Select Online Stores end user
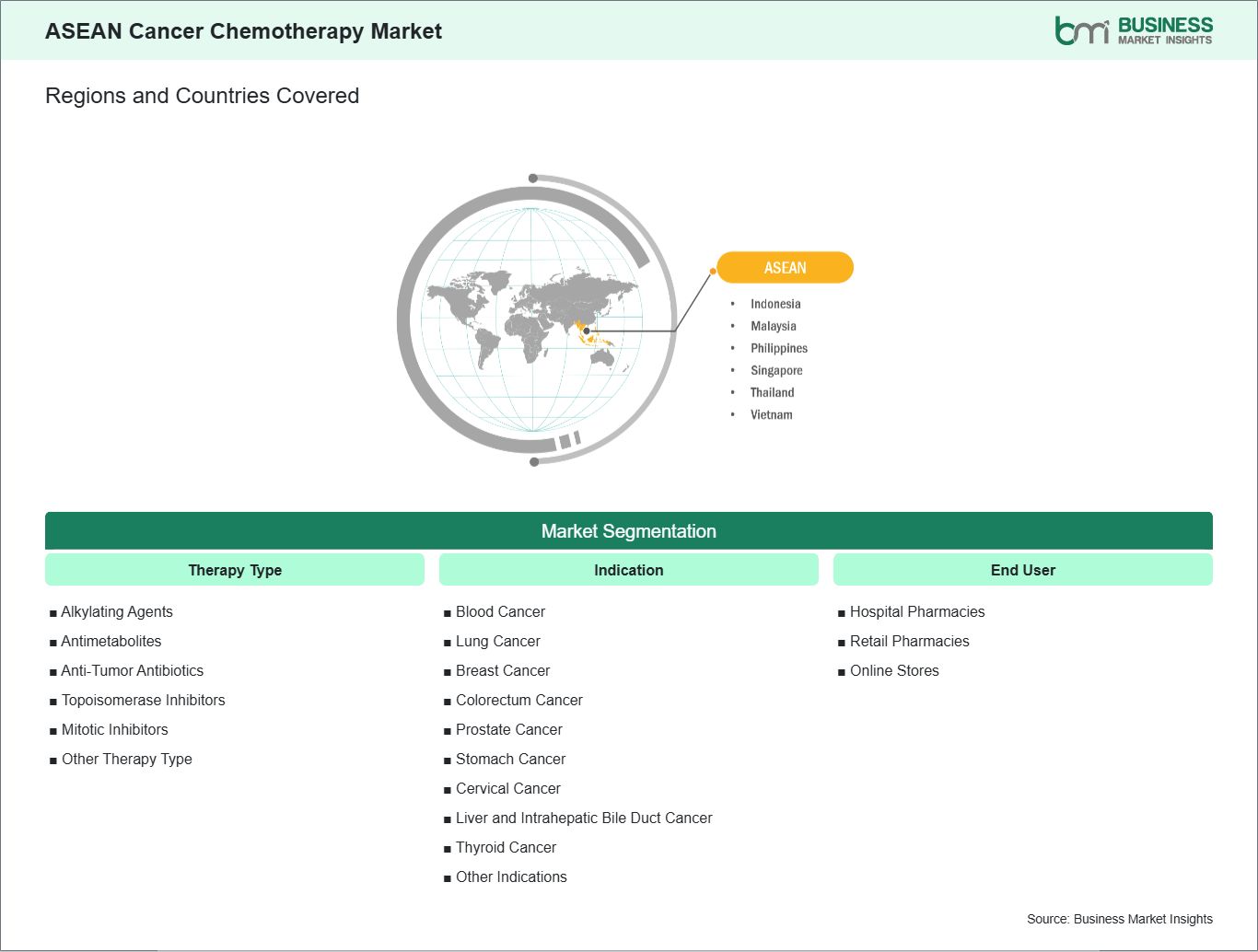The image size is (1258, 952). tap(894, 670)
